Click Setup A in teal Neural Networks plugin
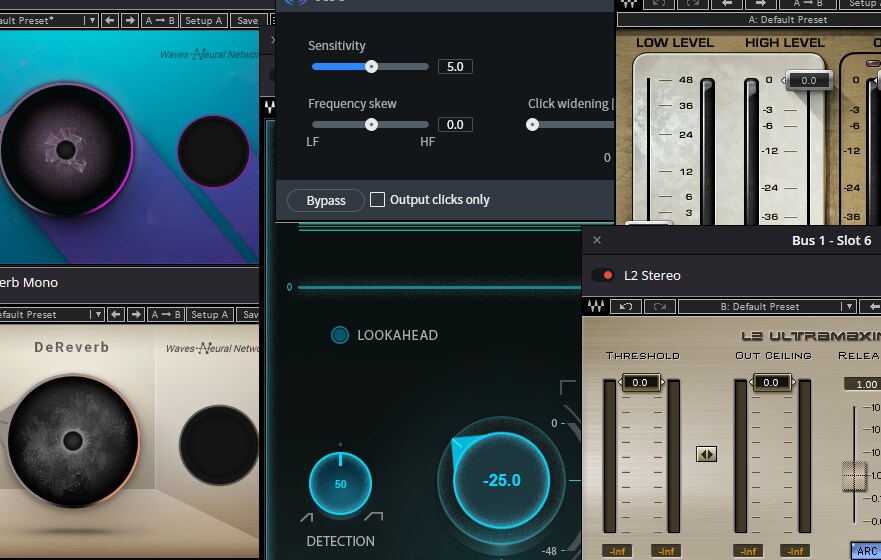The height and width of the screenshot is (560, 881). point(203,21)
